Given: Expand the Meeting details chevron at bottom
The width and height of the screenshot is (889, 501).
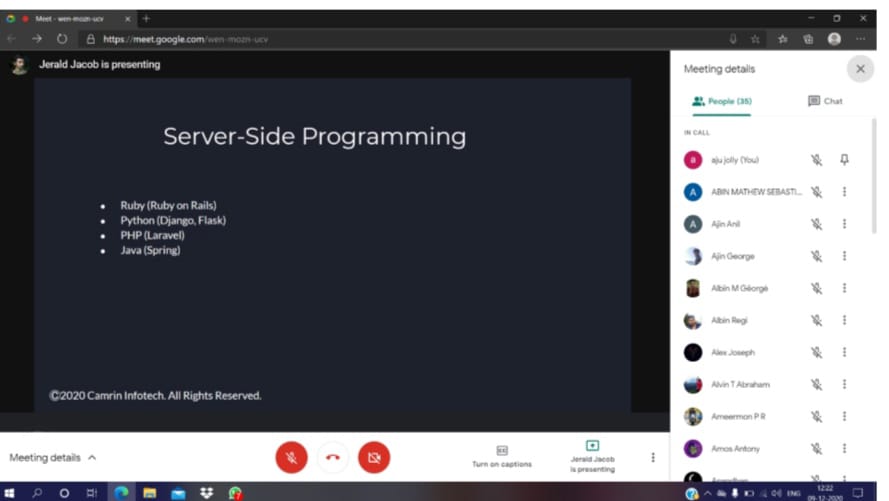Looking at the screenshot, I should click(x=92, y=457).
